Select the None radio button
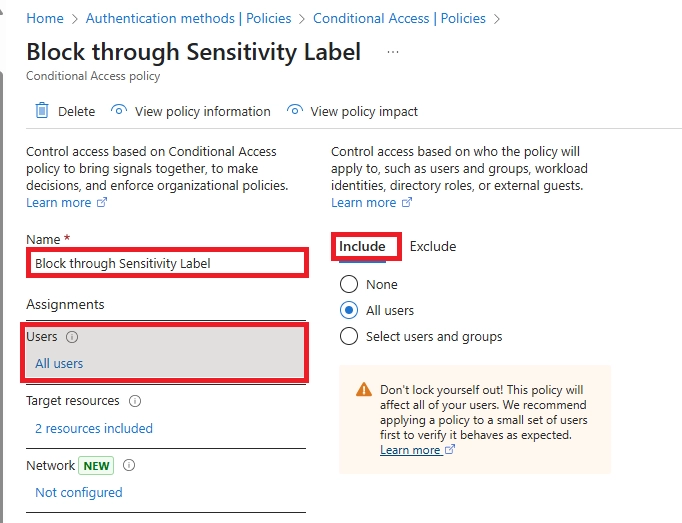The image size is (682, 523). click(349, 284)
